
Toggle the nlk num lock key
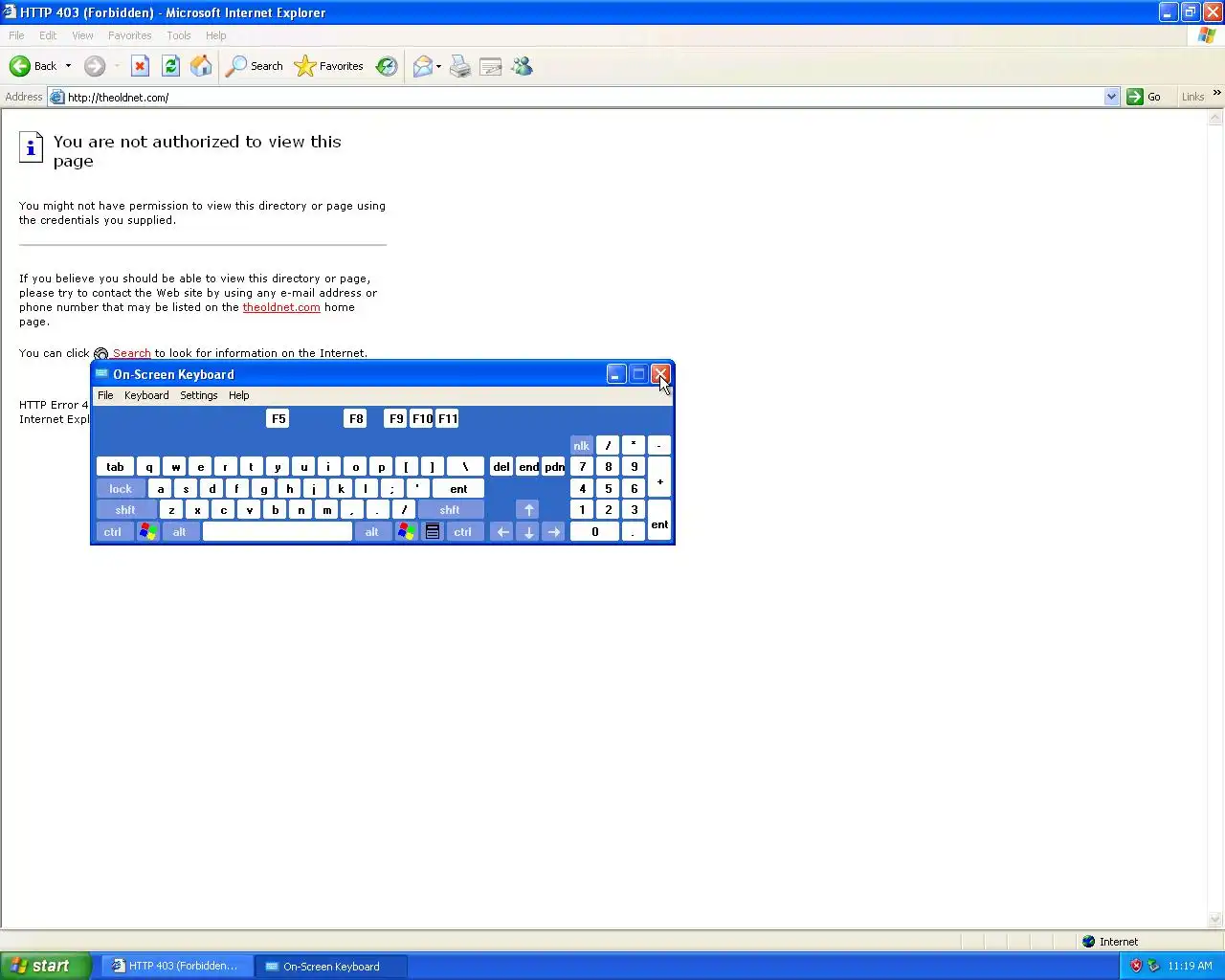(581, 445)
